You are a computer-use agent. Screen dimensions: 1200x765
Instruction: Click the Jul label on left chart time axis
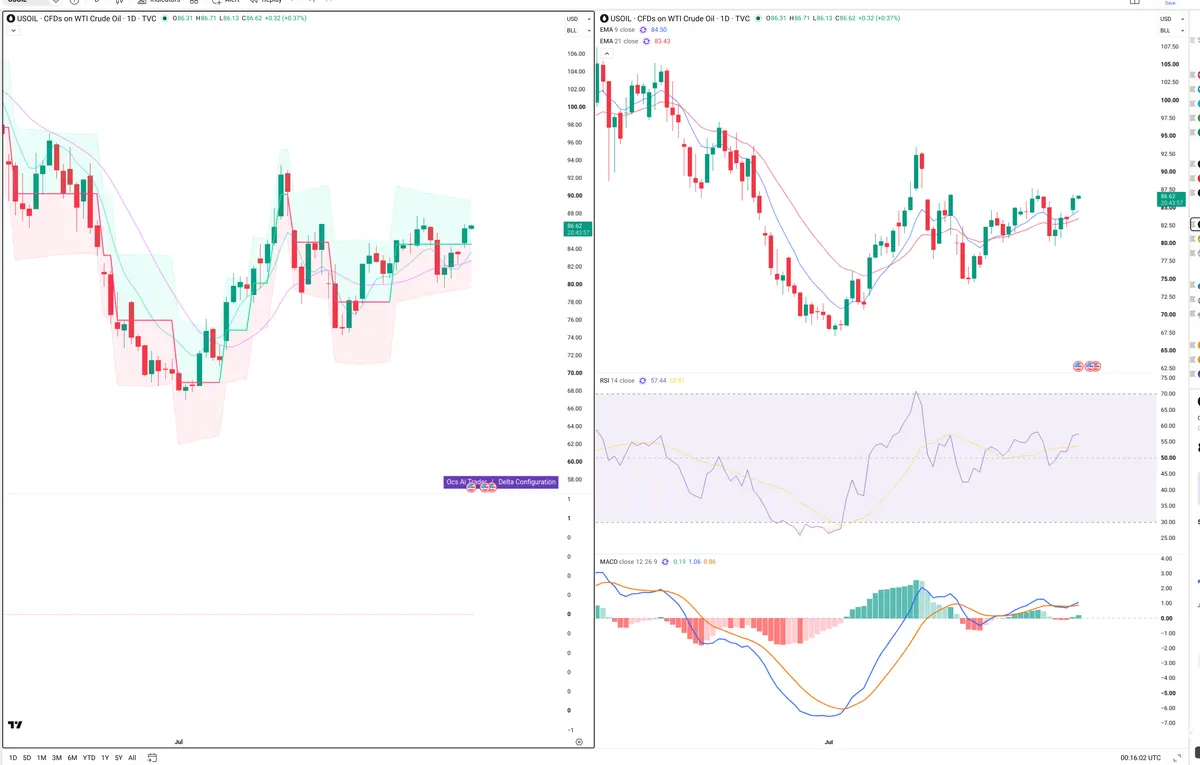(179, 742)
